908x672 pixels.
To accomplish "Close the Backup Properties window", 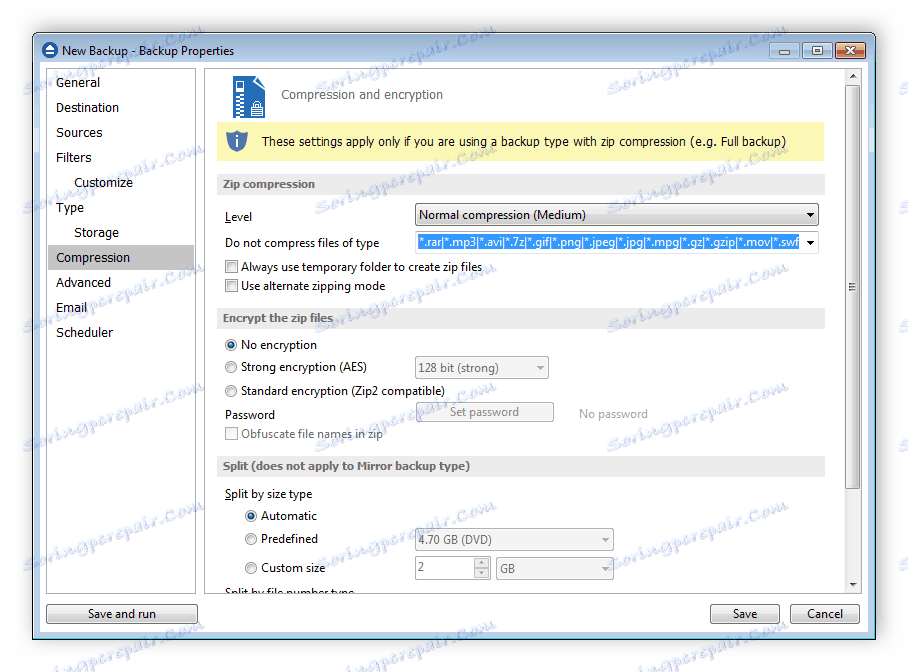I will (x=850, y=51).
